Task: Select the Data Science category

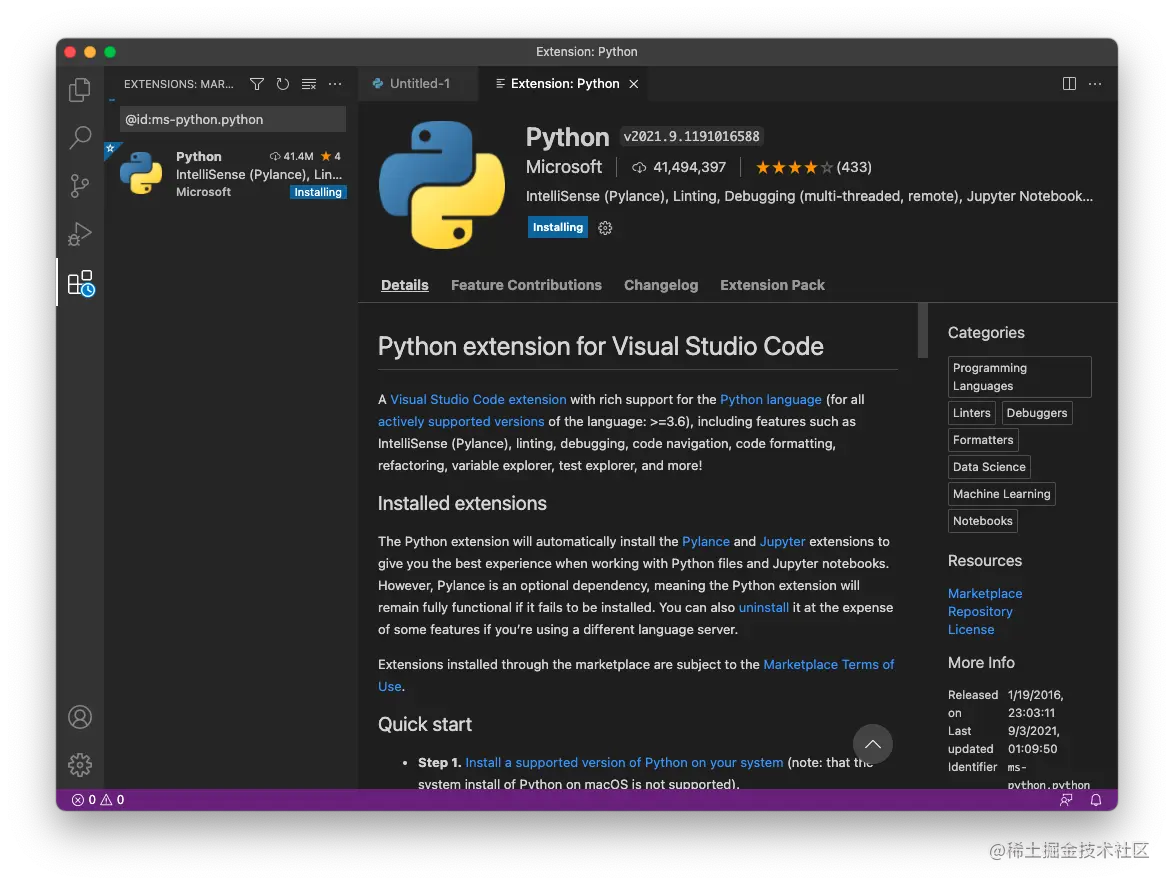Action: click(988, 466)
